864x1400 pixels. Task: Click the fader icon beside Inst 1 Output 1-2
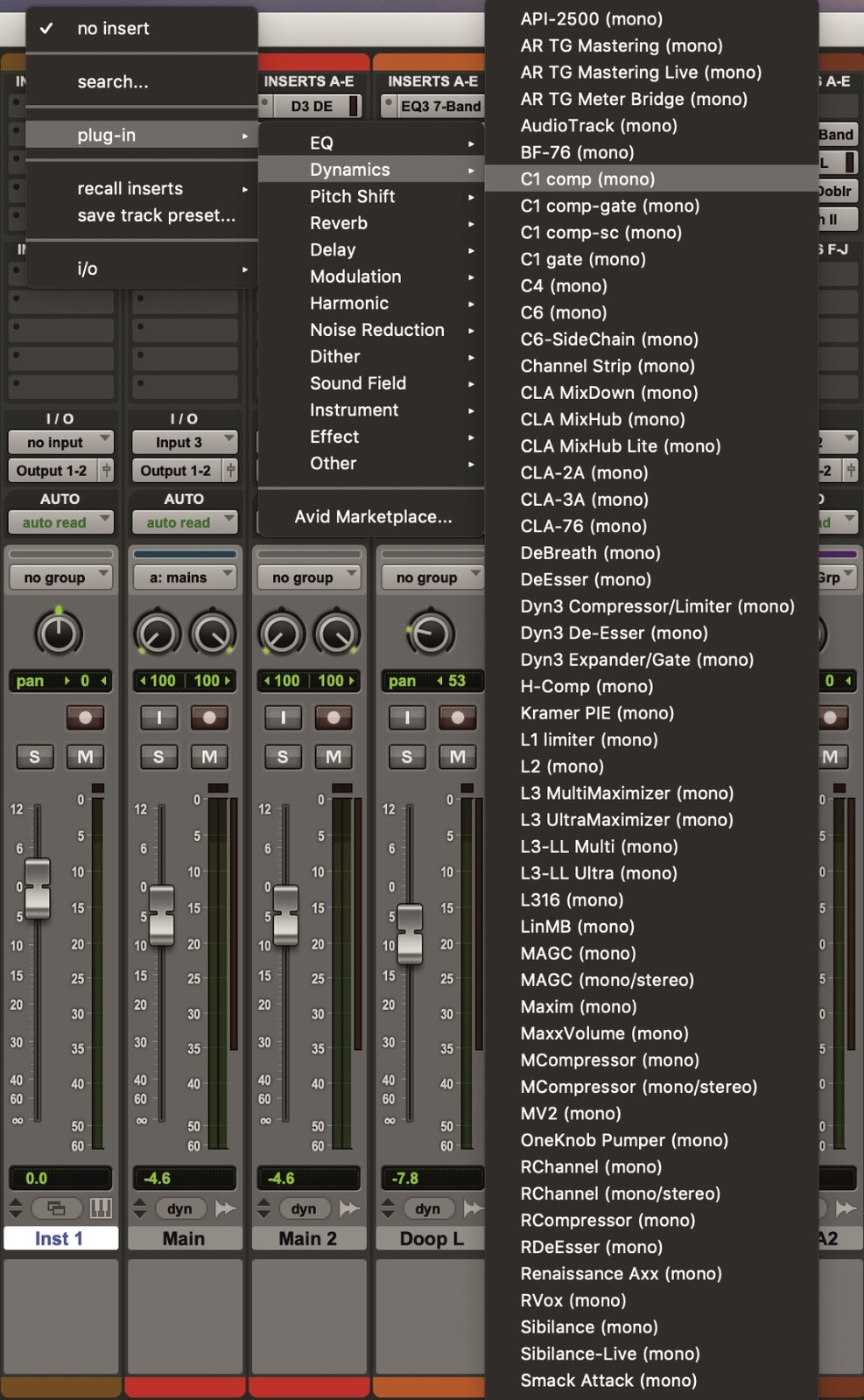coord(106,471)
